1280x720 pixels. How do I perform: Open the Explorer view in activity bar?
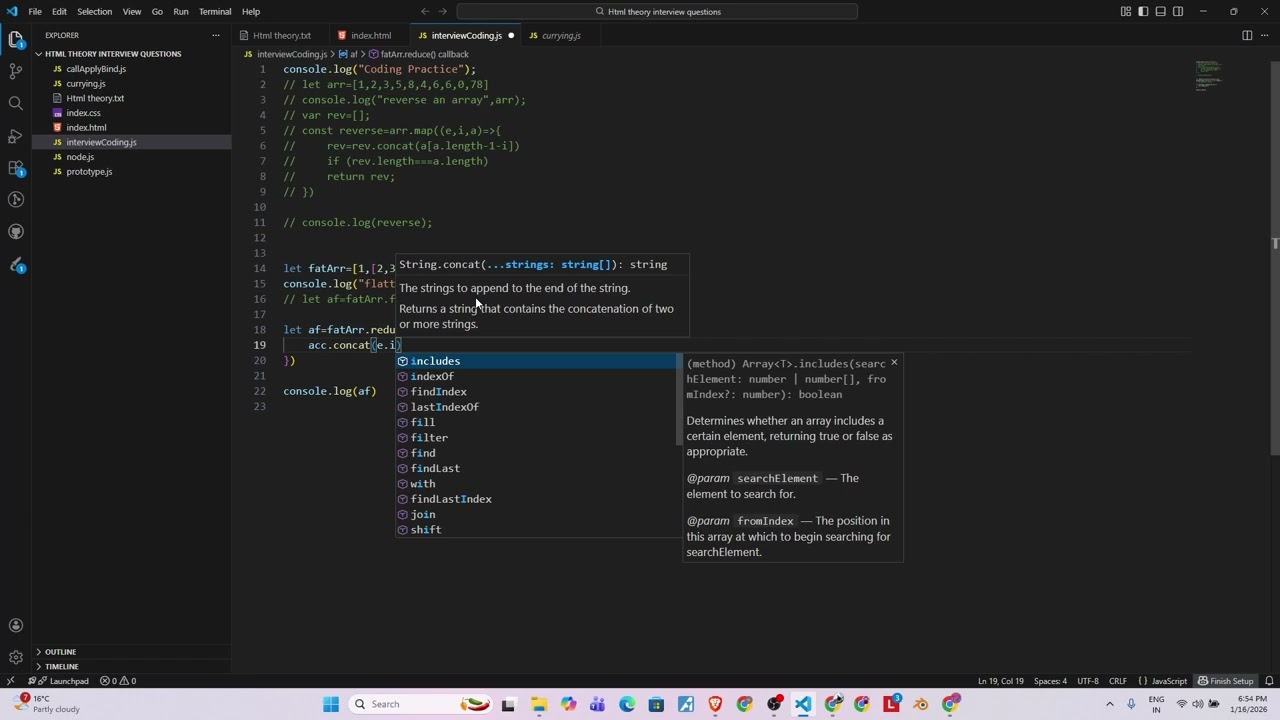(x=15, y=40)
